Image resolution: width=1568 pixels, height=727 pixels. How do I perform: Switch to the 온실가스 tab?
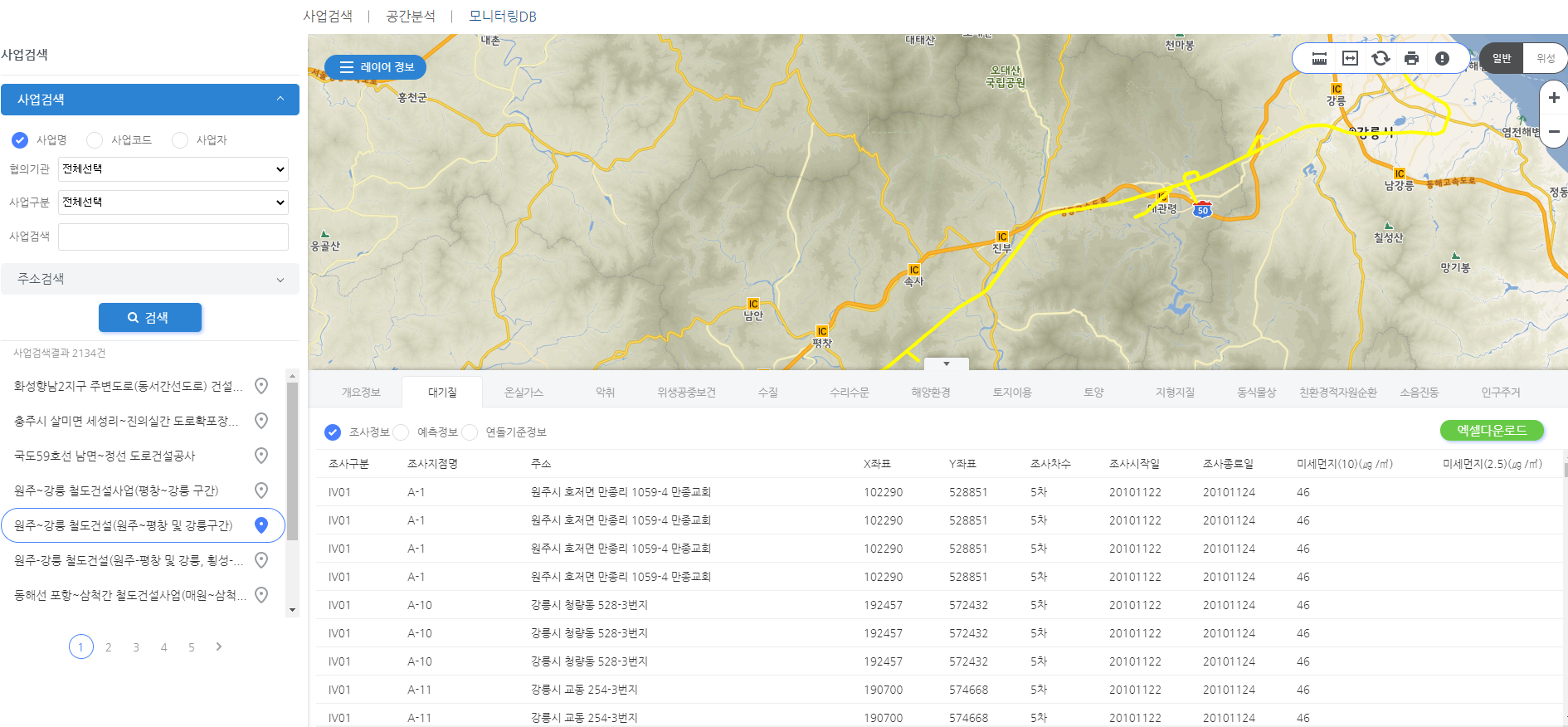(x=523, y=393)
